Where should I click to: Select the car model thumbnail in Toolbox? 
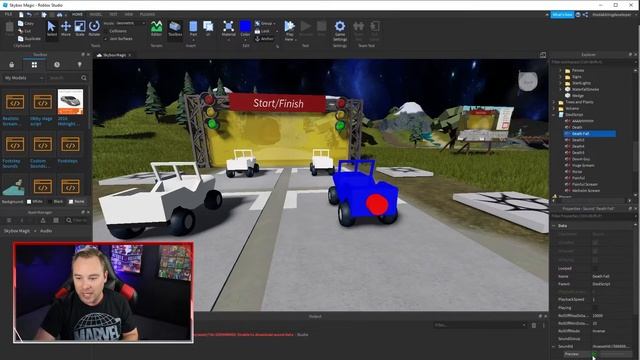tap(70, 102)
